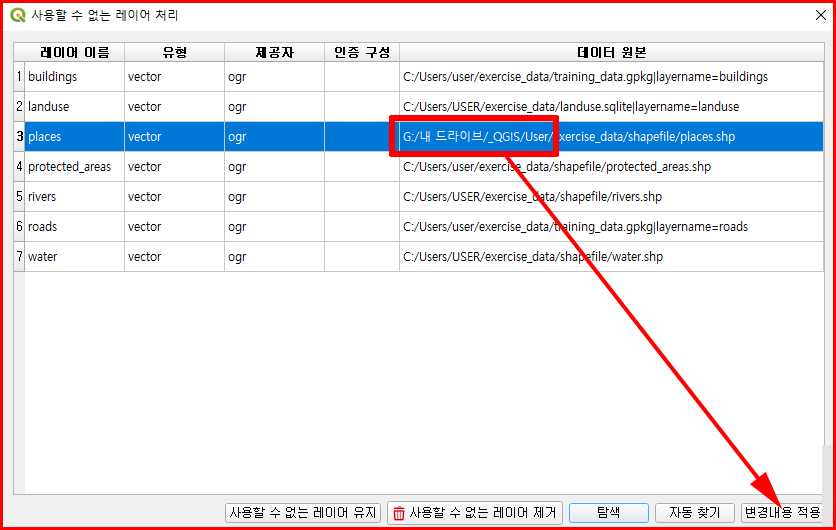
Task: Click buildings data source path training_data.gpkg
Action: click(x=612, y=76)
